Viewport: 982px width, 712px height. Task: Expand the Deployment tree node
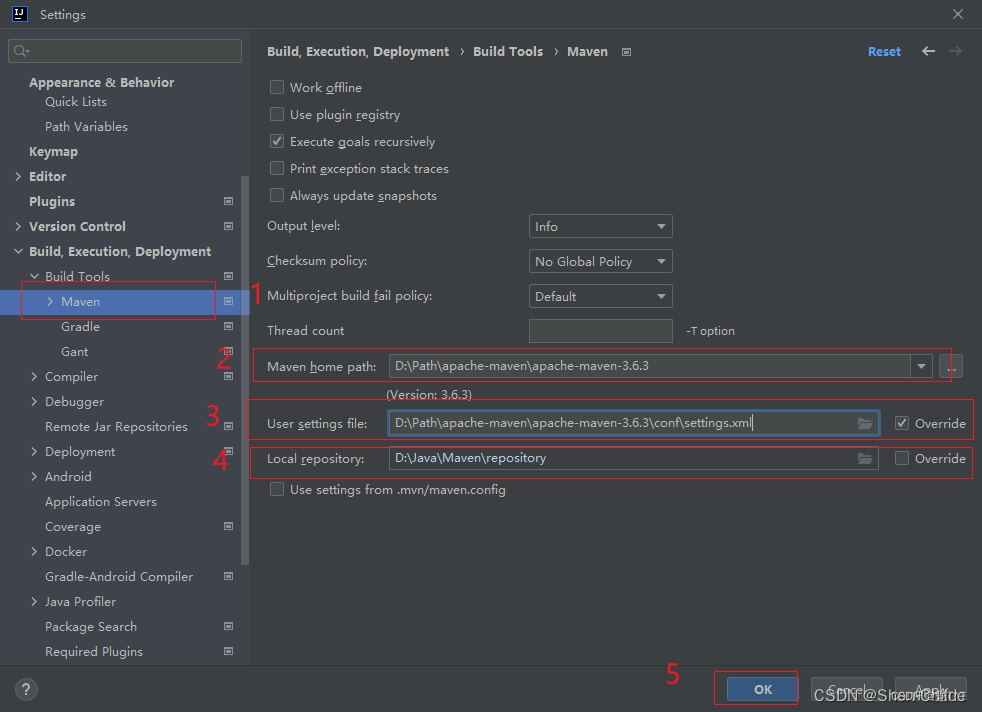coord(34,451)
